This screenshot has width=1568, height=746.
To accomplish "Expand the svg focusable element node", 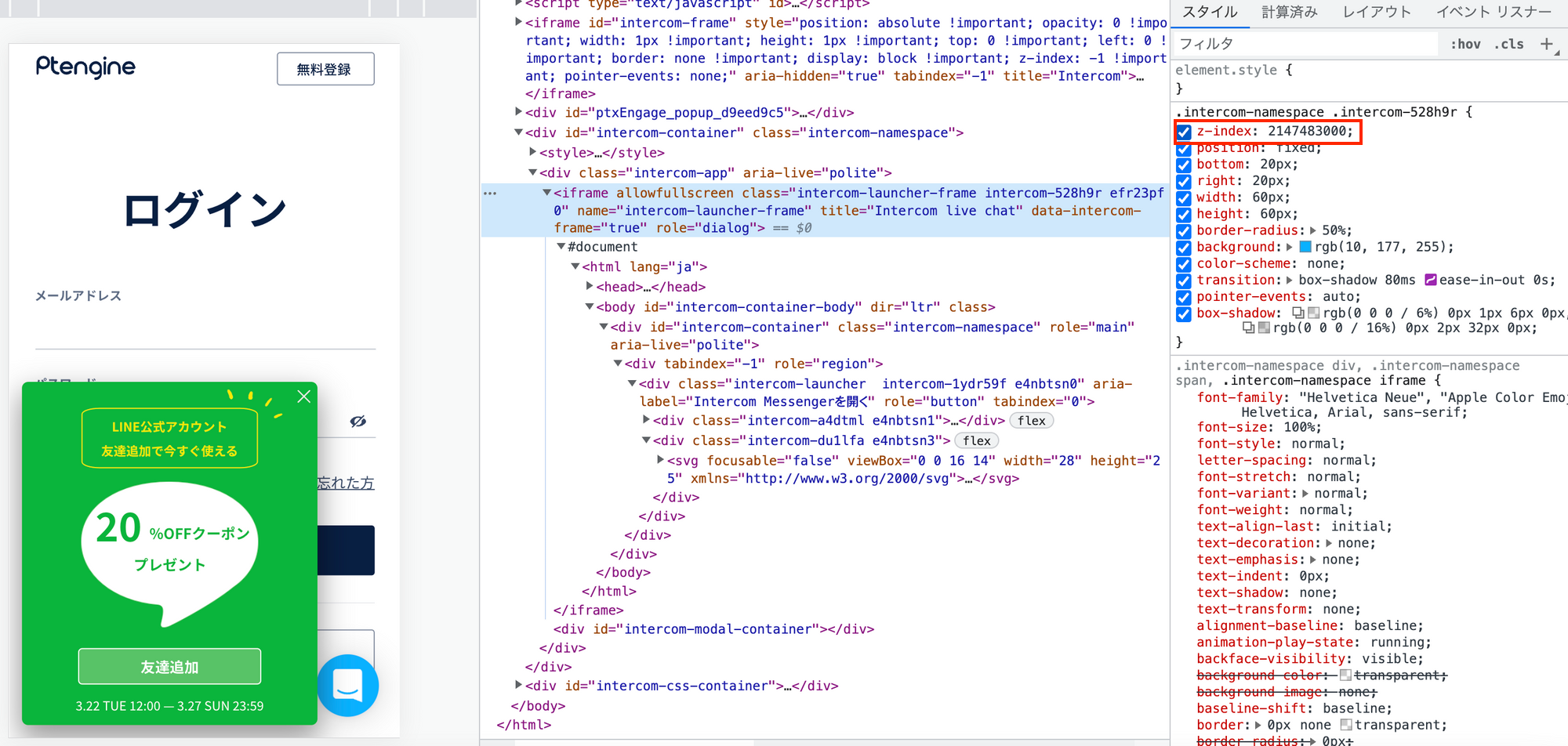I will pyautogui.click(x=660, y=460).
